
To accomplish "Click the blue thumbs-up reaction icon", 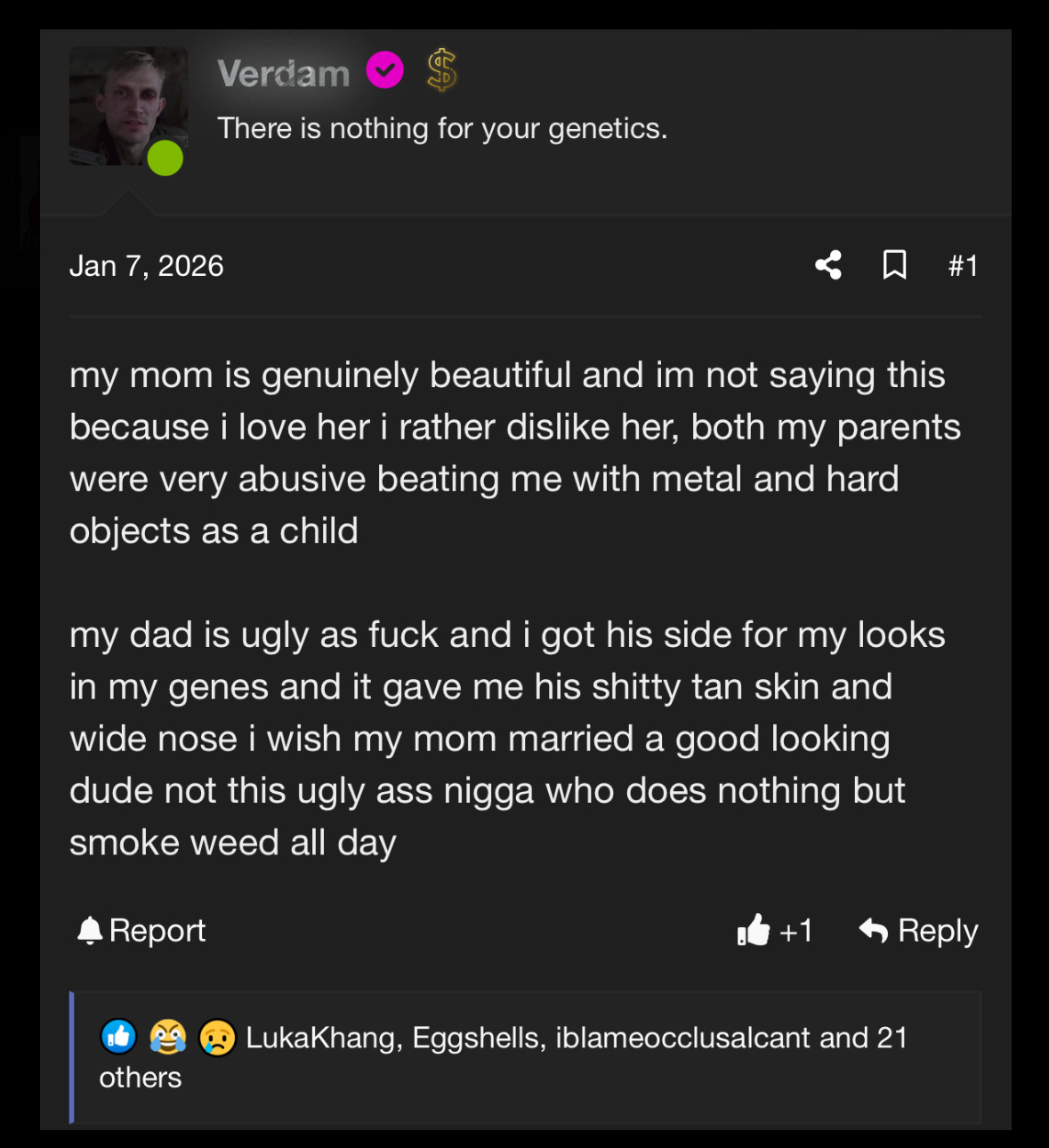I will [x=118, y=1037].
